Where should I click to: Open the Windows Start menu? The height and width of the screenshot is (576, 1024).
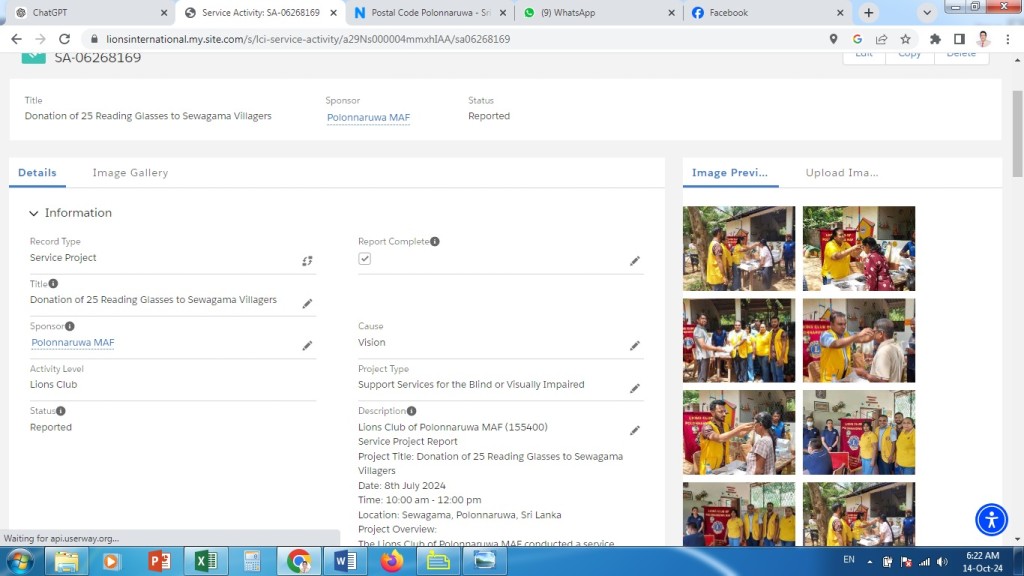pos(20,561)
